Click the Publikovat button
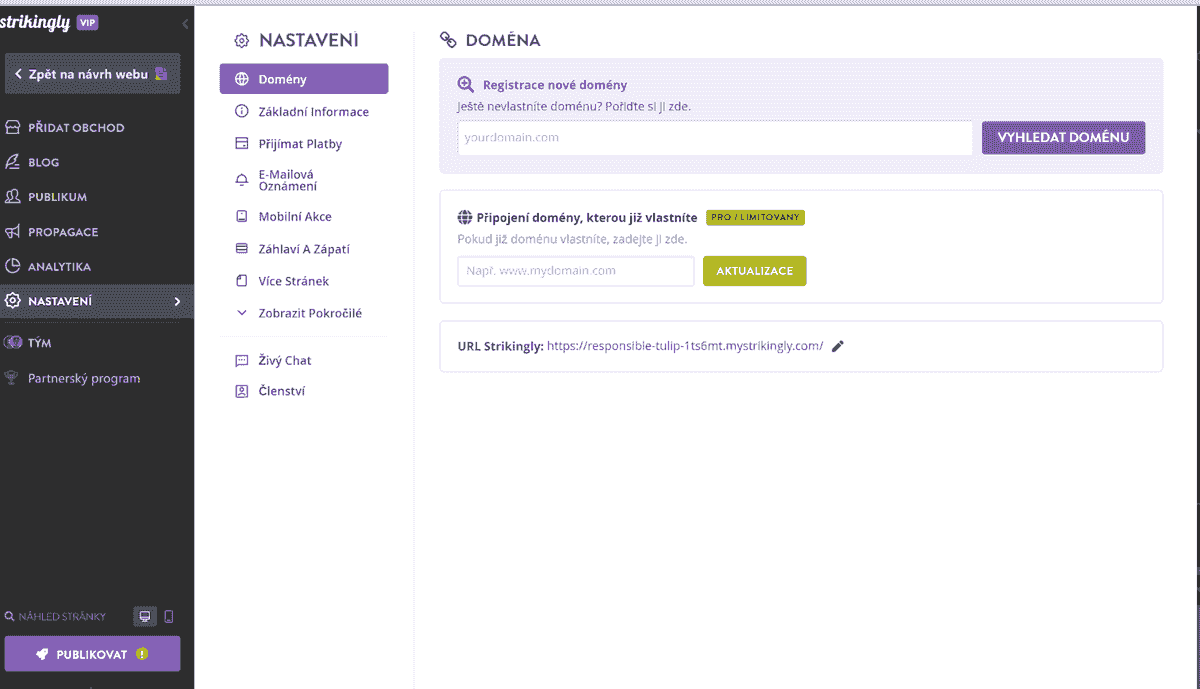 coord(92,654)
